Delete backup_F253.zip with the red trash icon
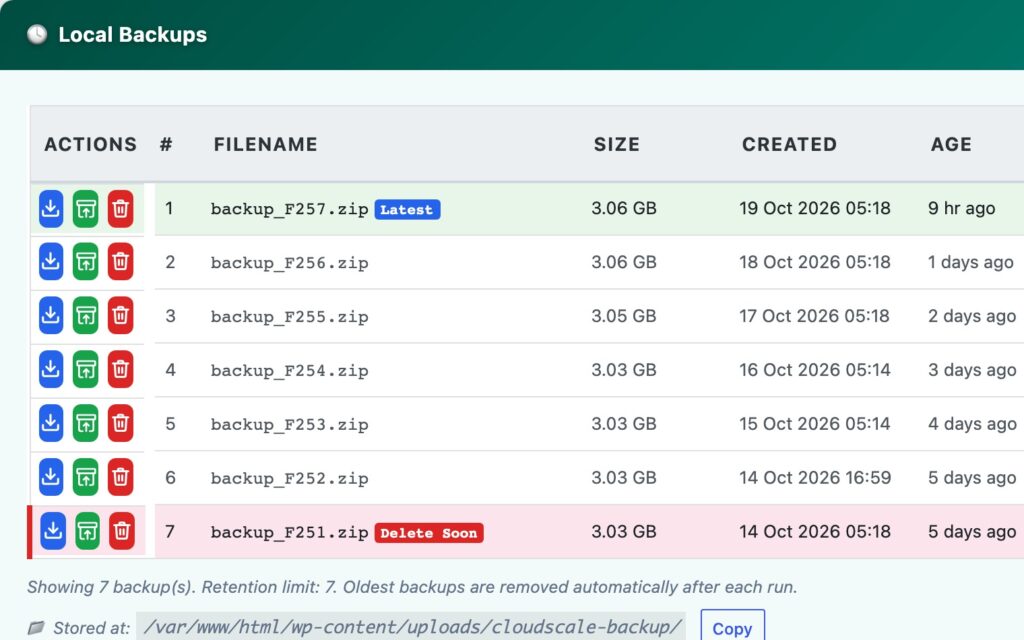Viewport: 1024px width, 640px height. tap(120, 423)
